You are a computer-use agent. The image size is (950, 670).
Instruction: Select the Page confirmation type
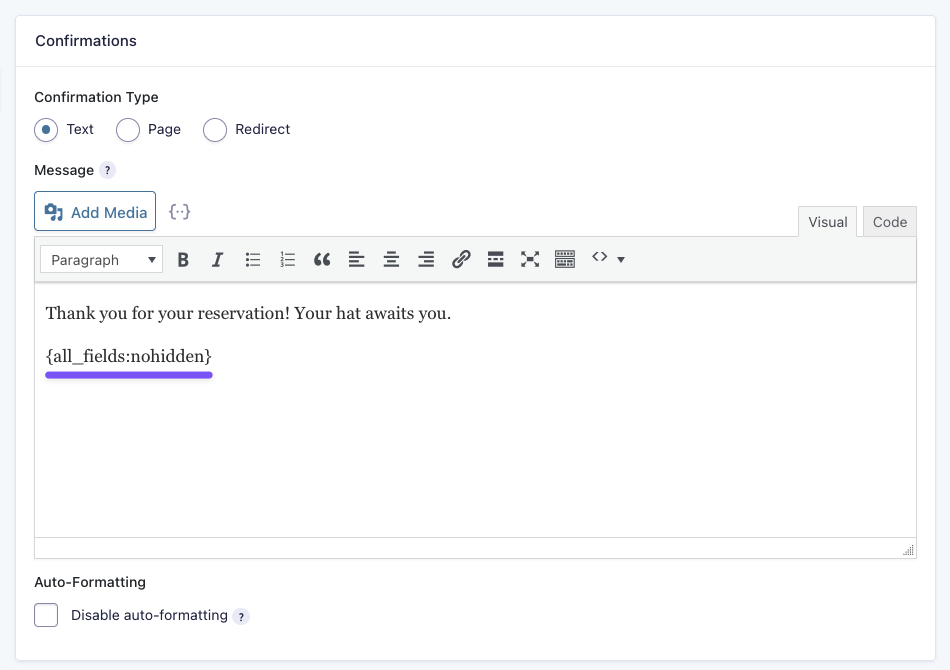point(128,130)
